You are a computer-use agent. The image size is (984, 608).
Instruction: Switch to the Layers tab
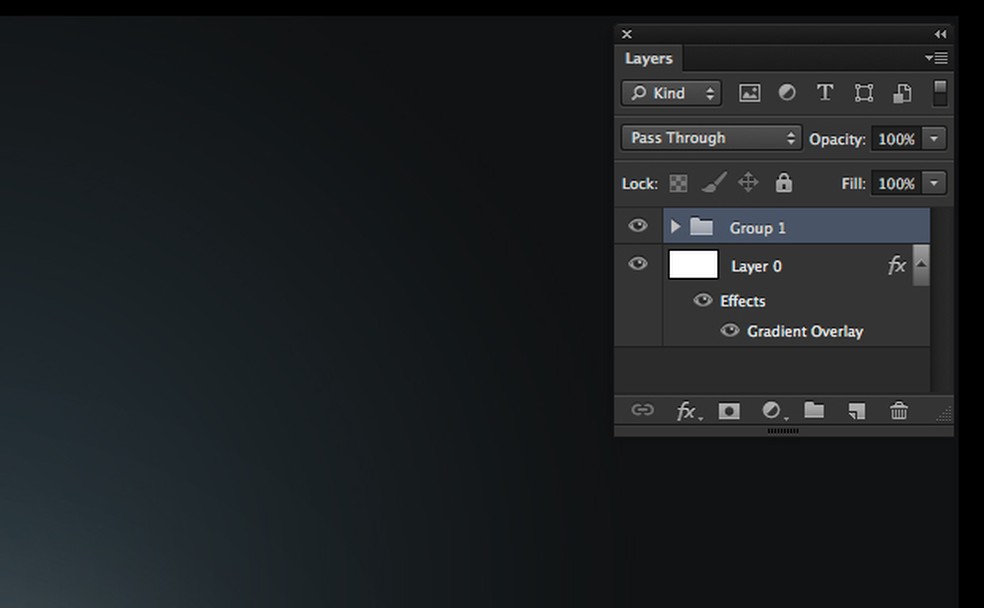tap(648, 58)
